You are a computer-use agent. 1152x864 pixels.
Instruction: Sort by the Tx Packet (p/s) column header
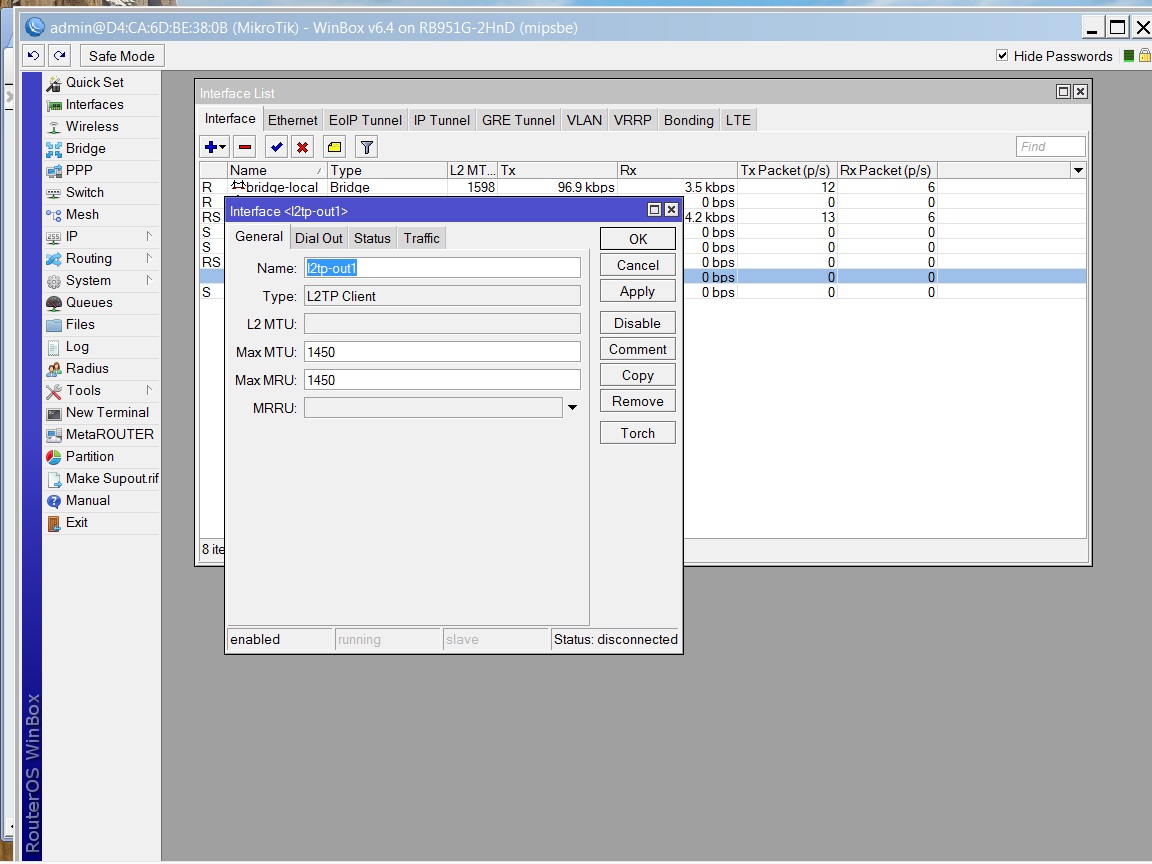pyautogui.click(x=787, y=170)
